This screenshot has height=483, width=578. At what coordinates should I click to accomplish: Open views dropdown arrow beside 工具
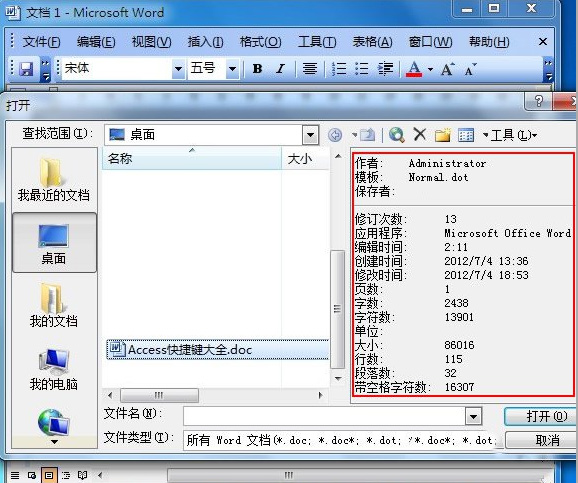[x=485, y=135]
